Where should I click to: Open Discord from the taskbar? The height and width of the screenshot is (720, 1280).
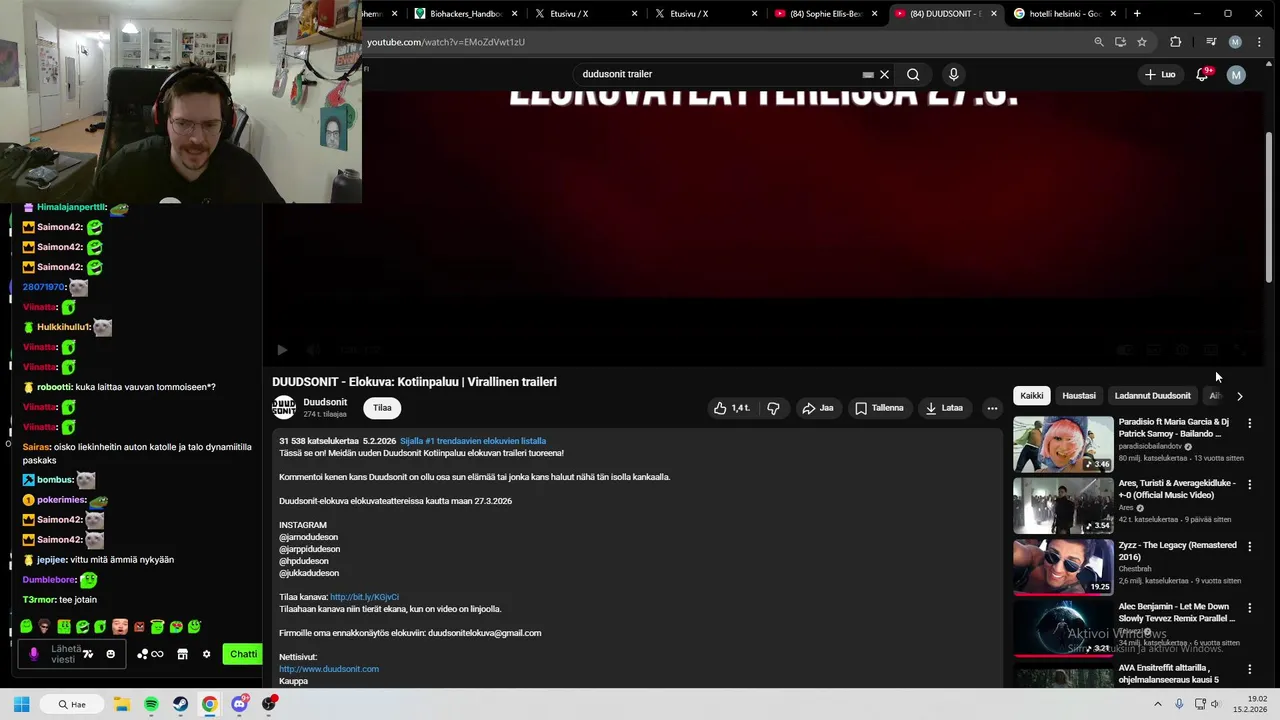(239, 704)
